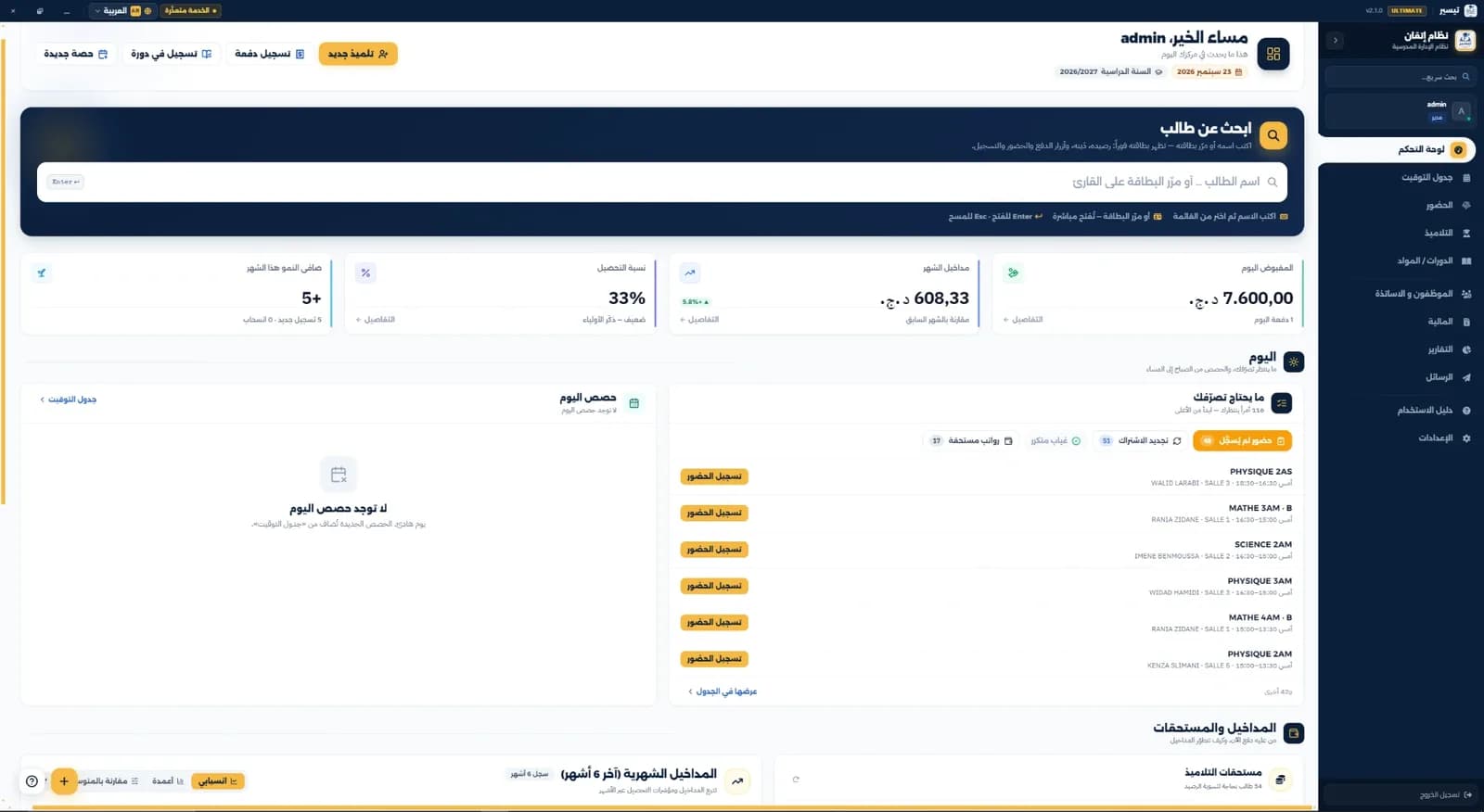Screen dimensions: 1484x812
Task: Open the العربية language dropdown
Action: pyautogui.click(x=122, y=10)
